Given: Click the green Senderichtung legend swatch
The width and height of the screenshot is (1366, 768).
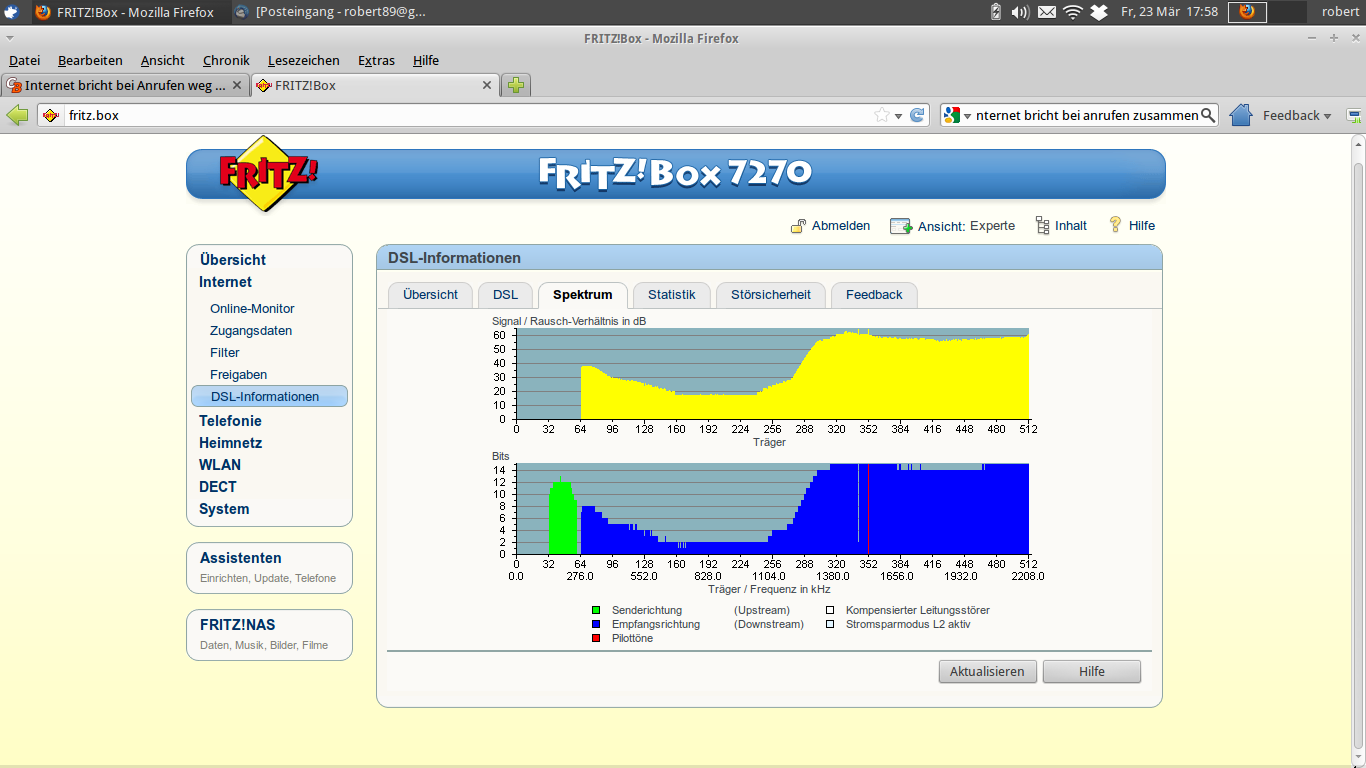Looking at the screenshot, I should 597,610.
